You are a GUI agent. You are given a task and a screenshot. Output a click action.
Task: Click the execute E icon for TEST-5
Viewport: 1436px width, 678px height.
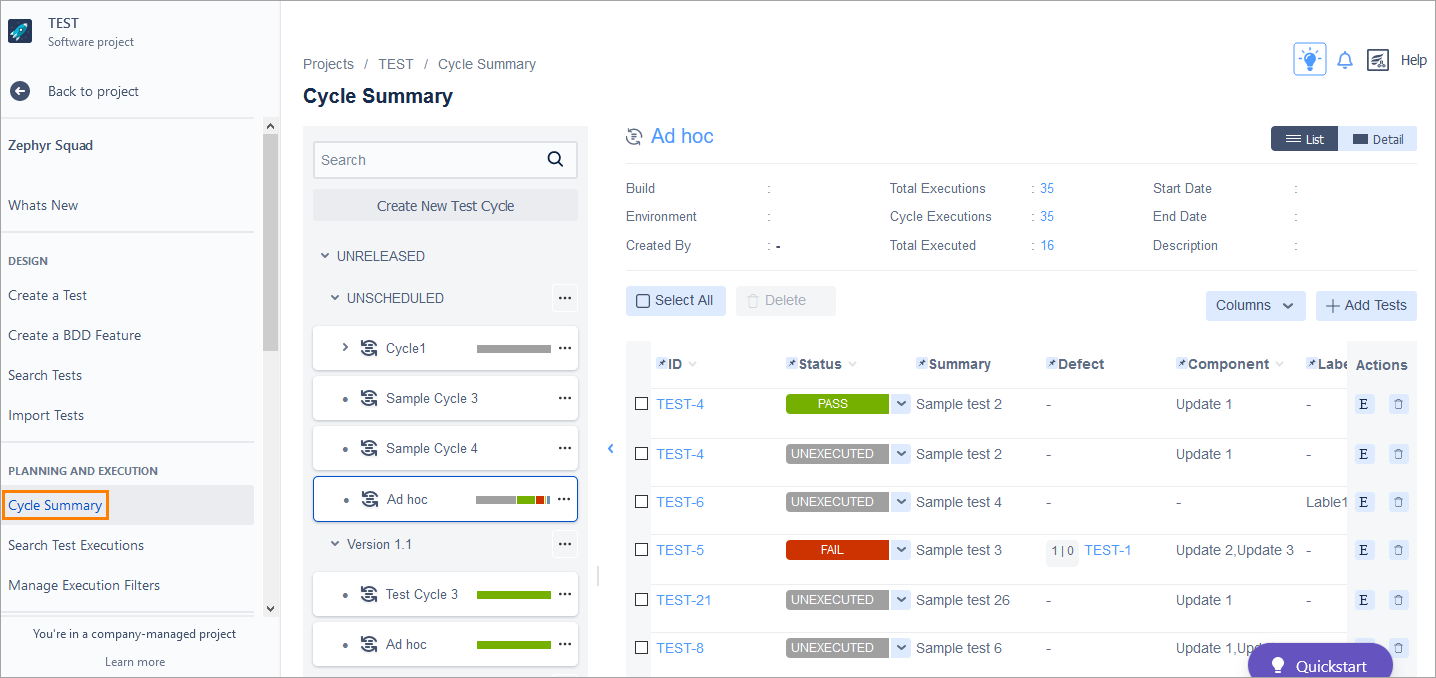pyautogui.click(x=1363, y=550)
